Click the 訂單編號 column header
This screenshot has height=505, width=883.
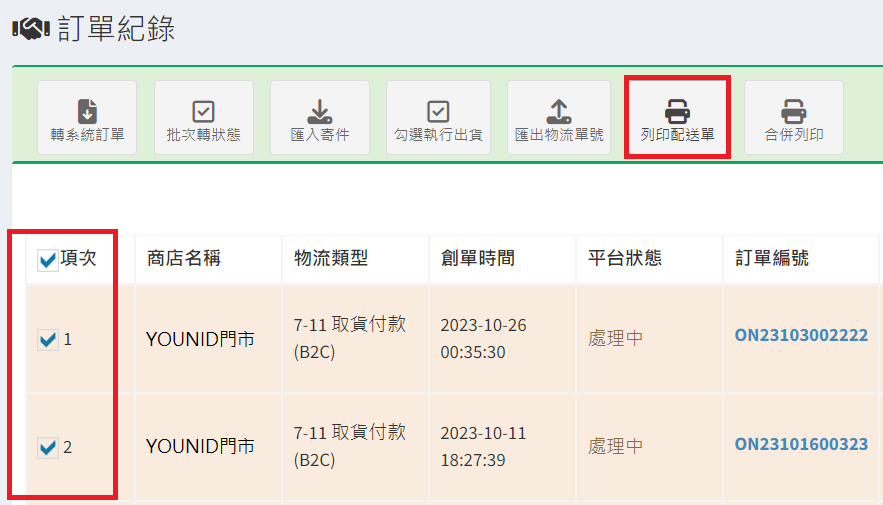coord(772,259)
